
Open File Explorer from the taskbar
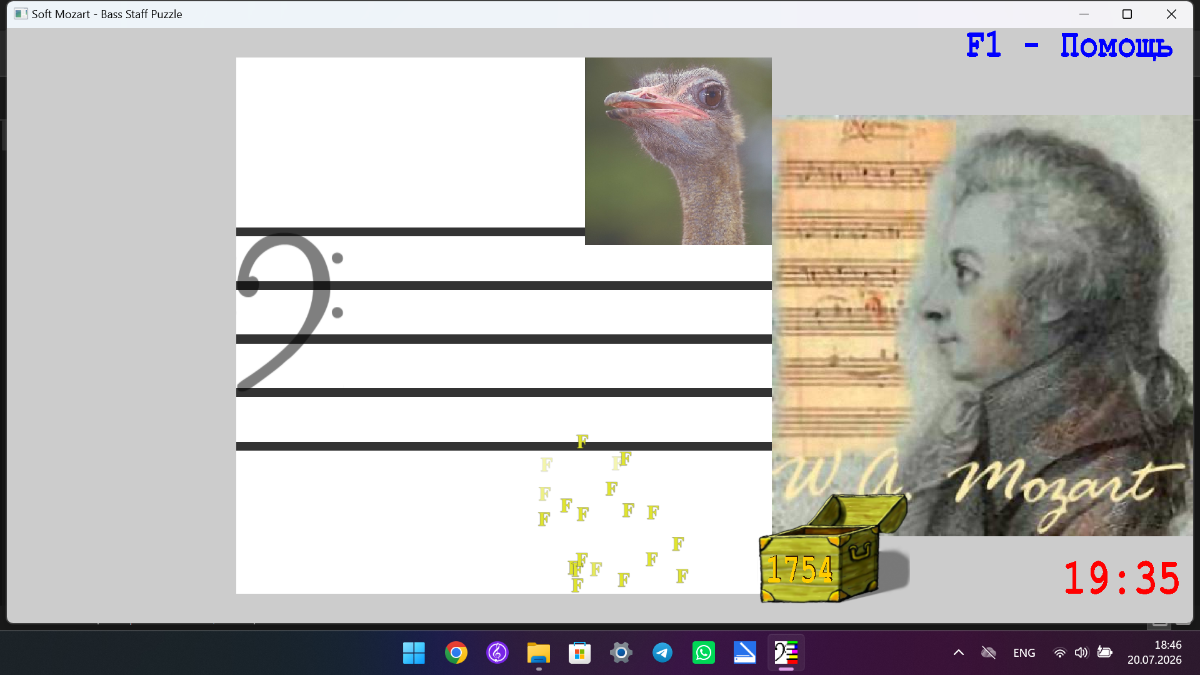539,653
